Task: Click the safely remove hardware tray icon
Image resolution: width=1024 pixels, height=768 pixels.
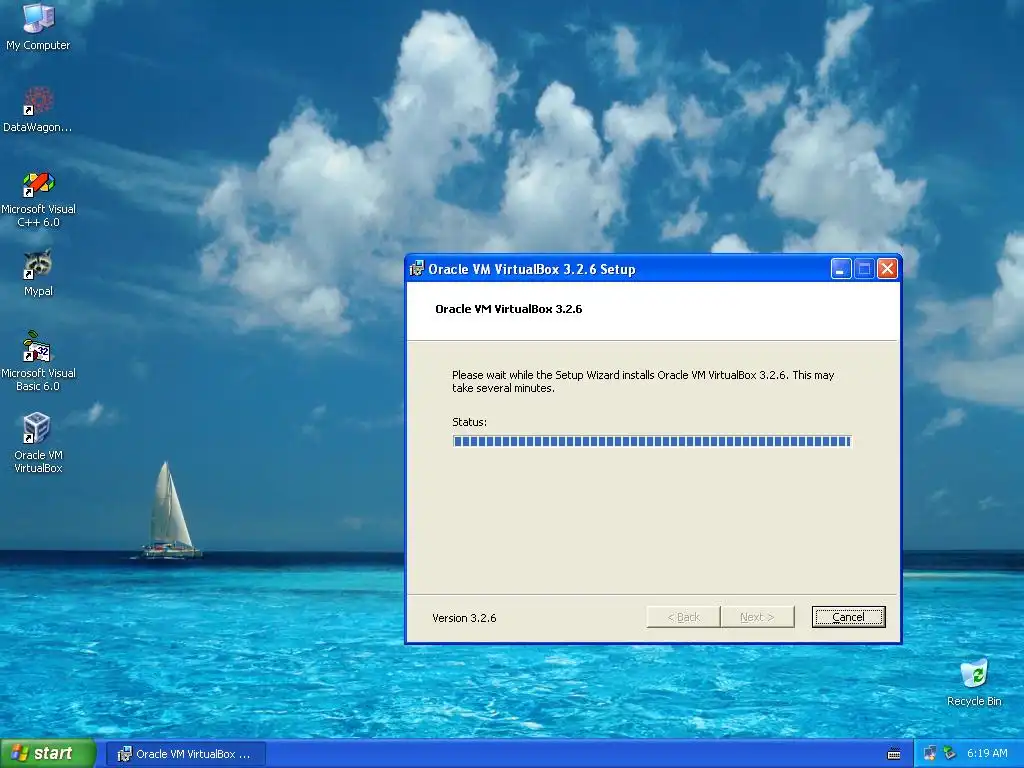Action: [950, 754]
